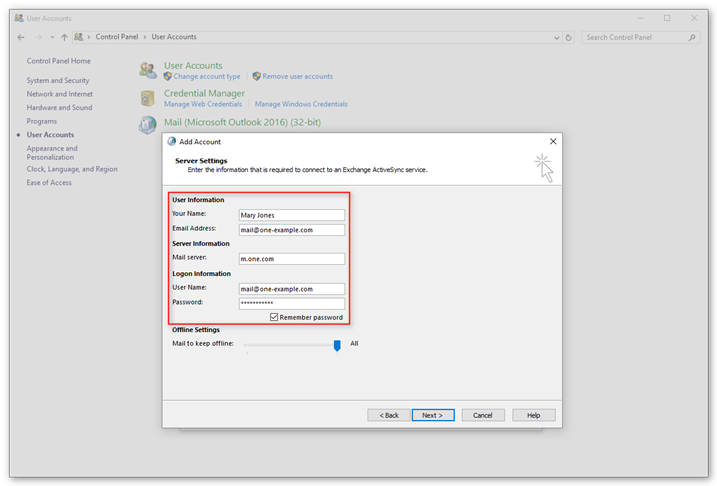Click the Mail server field
The width and height of the screenshot is (717, 486).
[292, 259]
